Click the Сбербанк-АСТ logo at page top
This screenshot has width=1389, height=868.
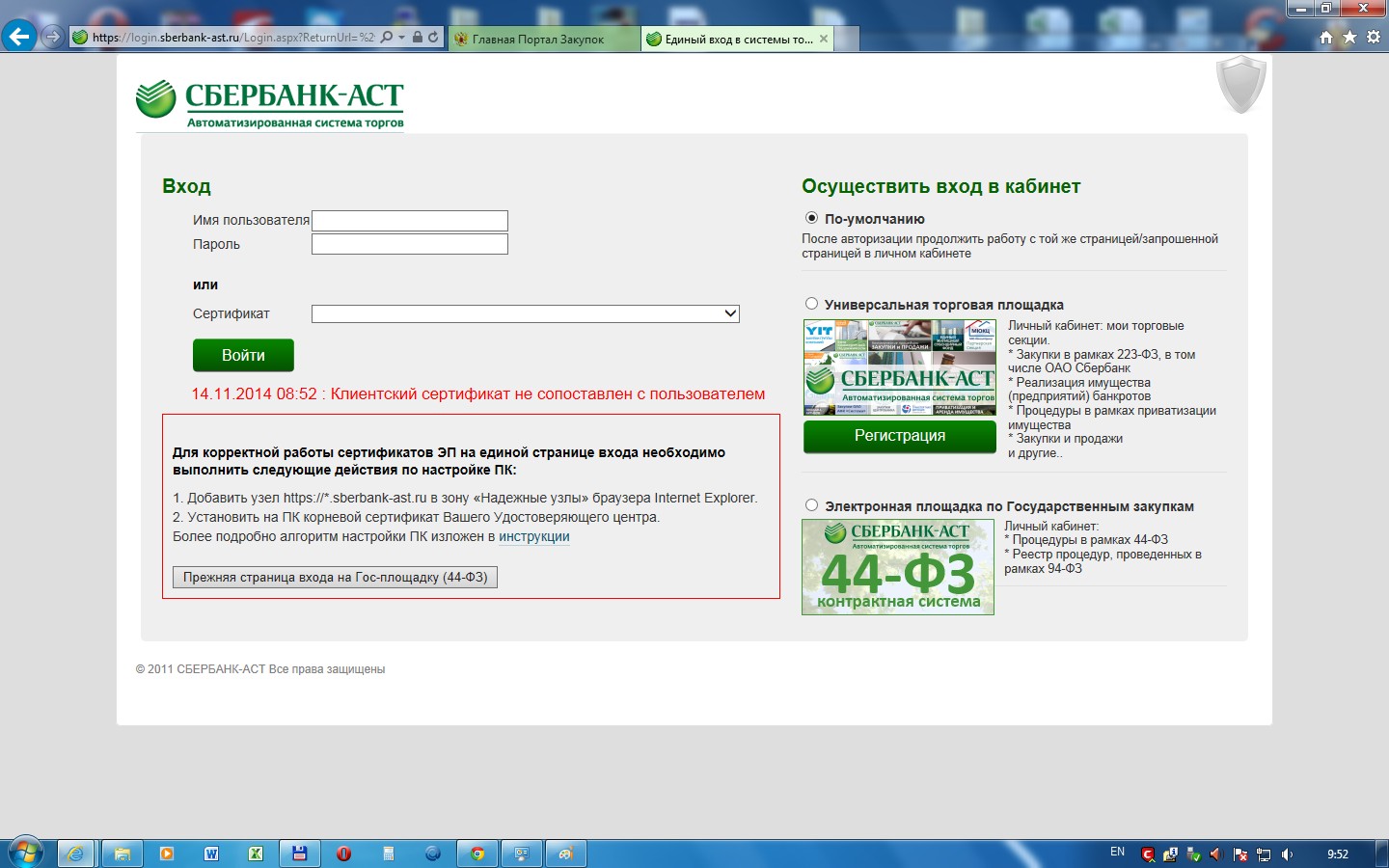point(270,104)
